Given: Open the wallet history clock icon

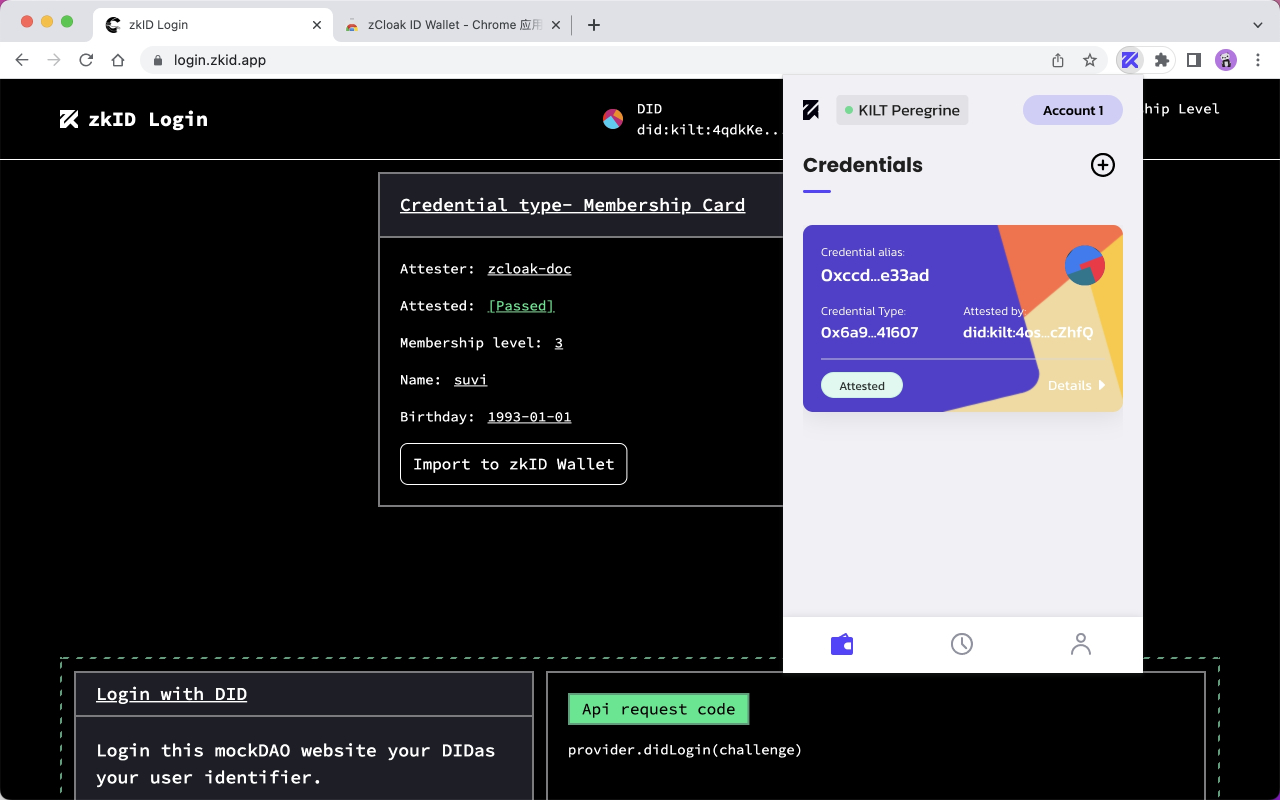Looking at the screenshot, I should click(x=961, y=644).
